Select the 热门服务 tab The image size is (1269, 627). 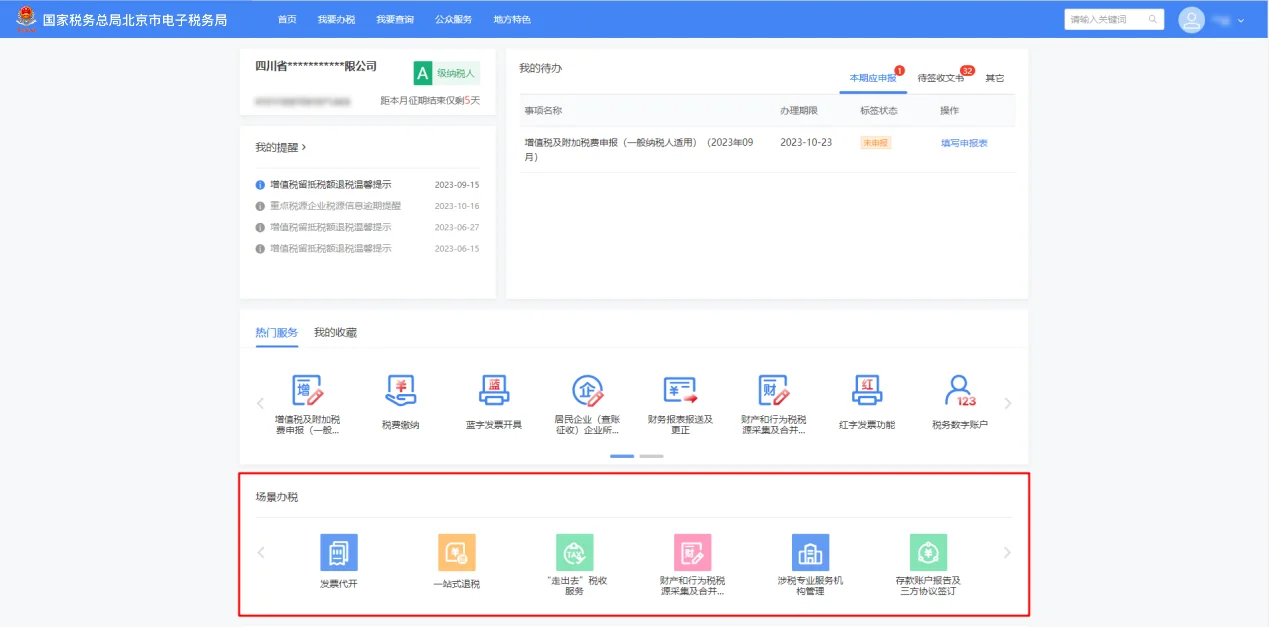[276, 333]
